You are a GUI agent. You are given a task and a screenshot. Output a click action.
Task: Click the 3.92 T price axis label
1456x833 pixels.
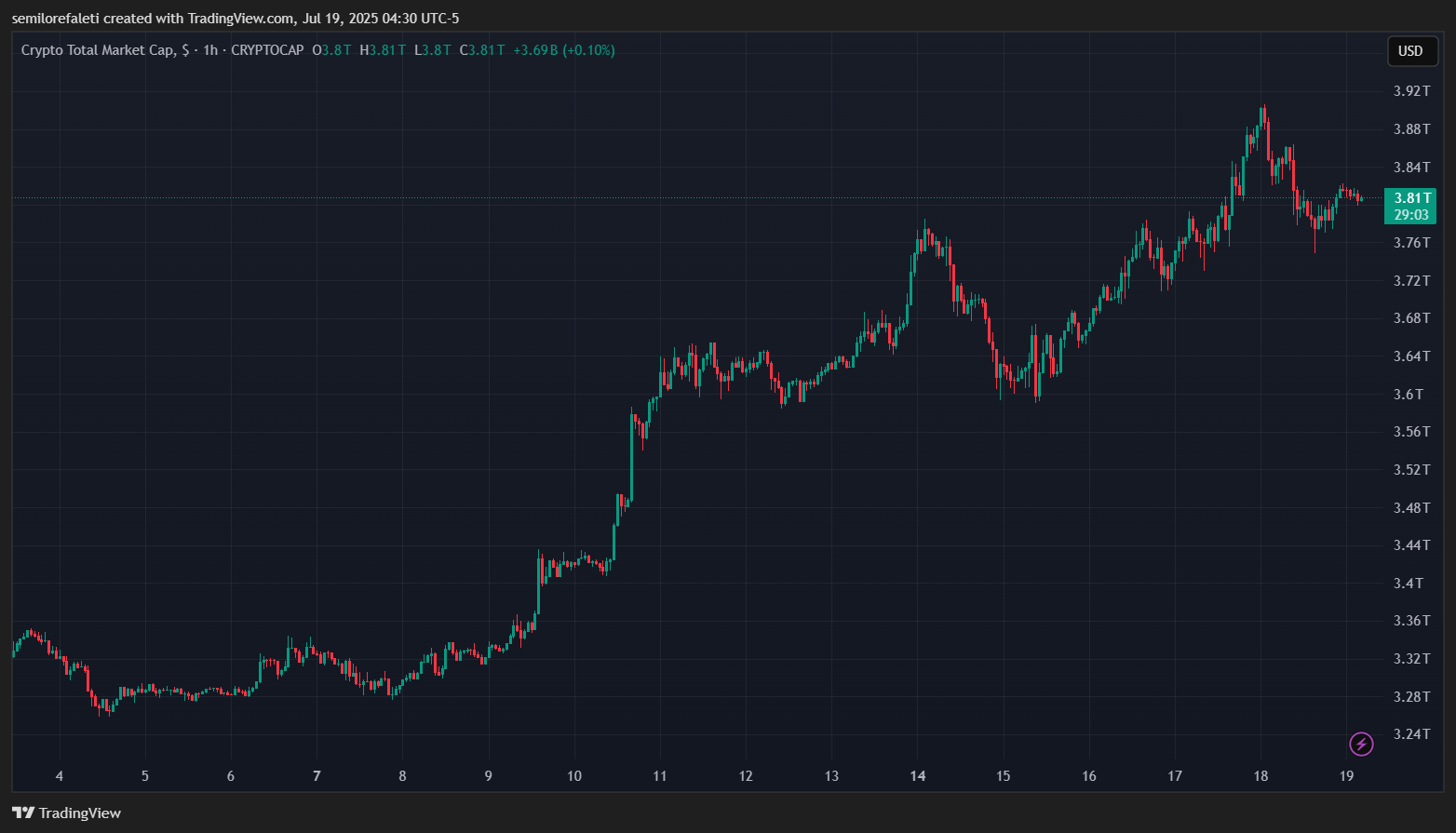pyautogui.click(x=1411, y=91)
